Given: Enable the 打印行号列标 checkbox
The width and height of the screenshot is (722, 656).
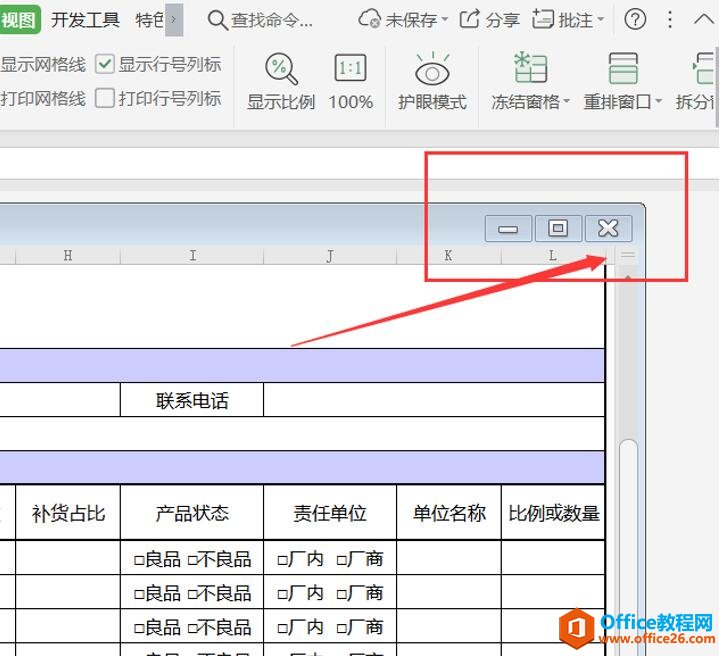Looking at the screenshot, I should (105, 98).
